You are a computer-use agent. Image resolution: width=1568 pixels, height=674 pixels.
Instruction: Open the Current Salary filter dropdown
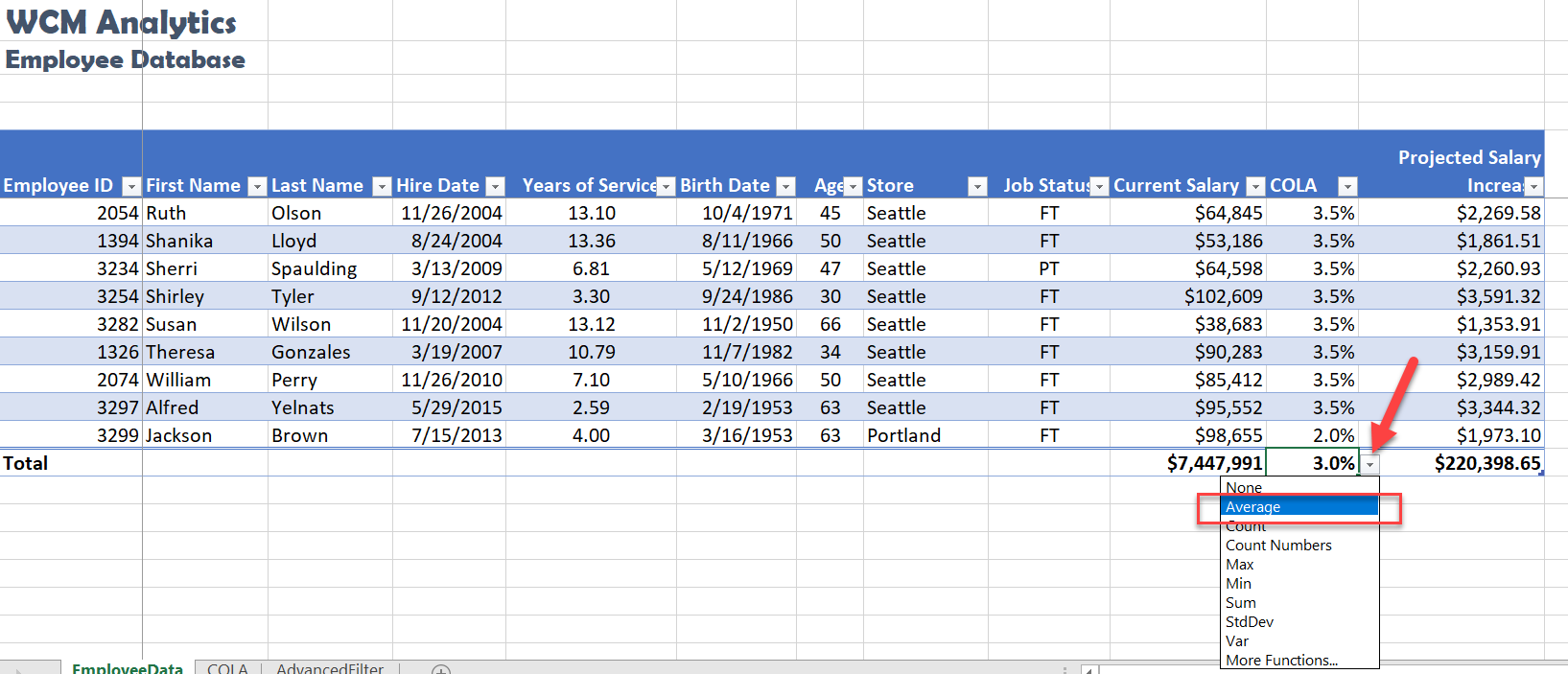click(1255, 186)
